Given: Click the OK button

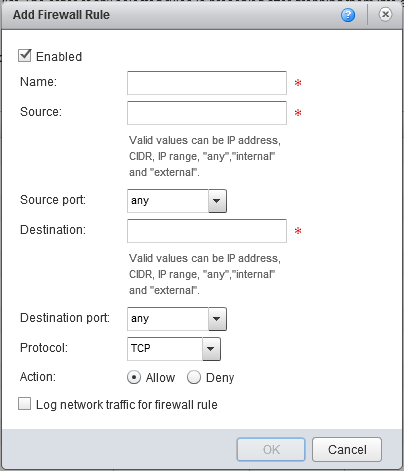Looking at the screenshot, I should point(271,449).
